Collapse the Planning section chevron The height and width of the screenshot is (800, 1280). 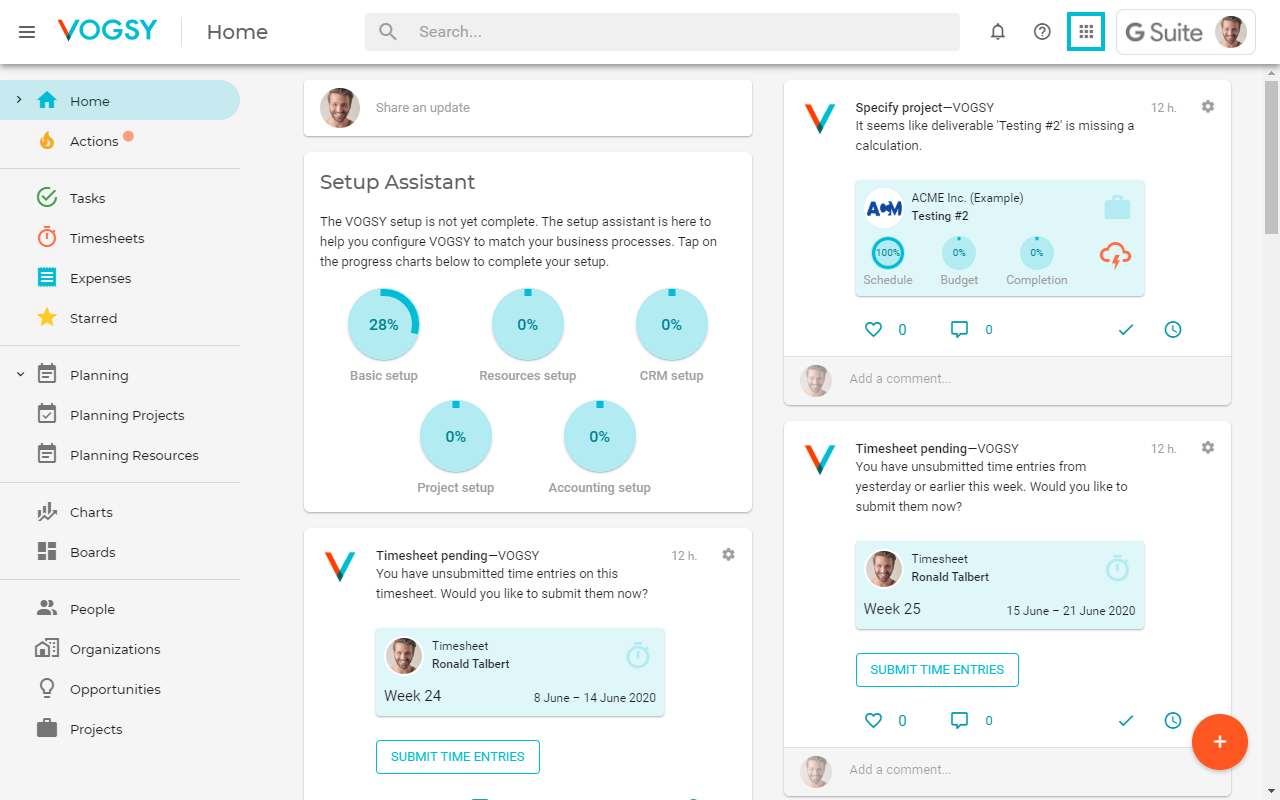click(x=20, y=375)
